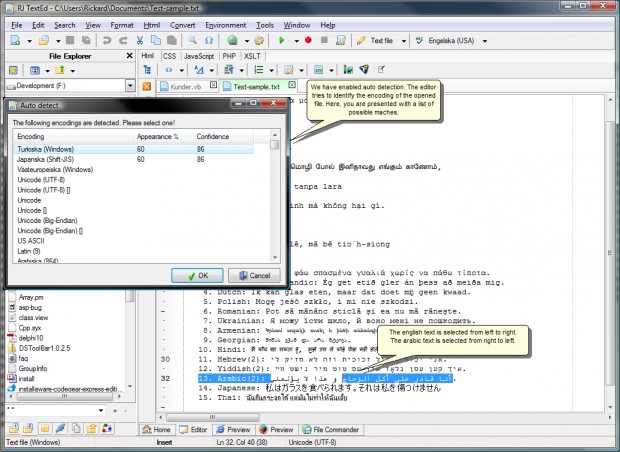The width and height of the screenshot is (620, 452).
Task: Click the globe browser preview icon
Action: pyautogui.click(x=232, y=40)
